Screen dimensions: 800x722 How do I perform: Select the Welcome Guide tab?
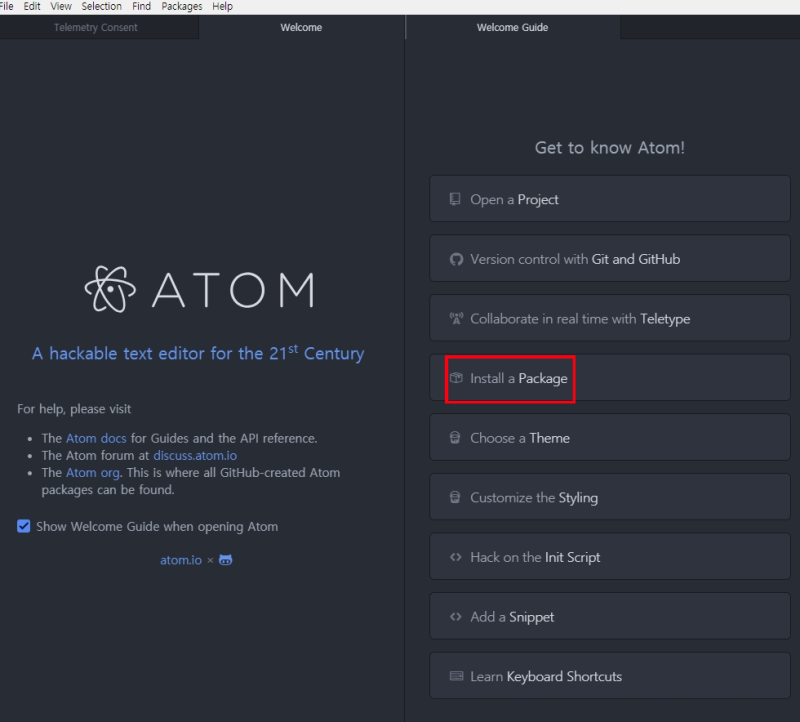[x=511, y=27]
